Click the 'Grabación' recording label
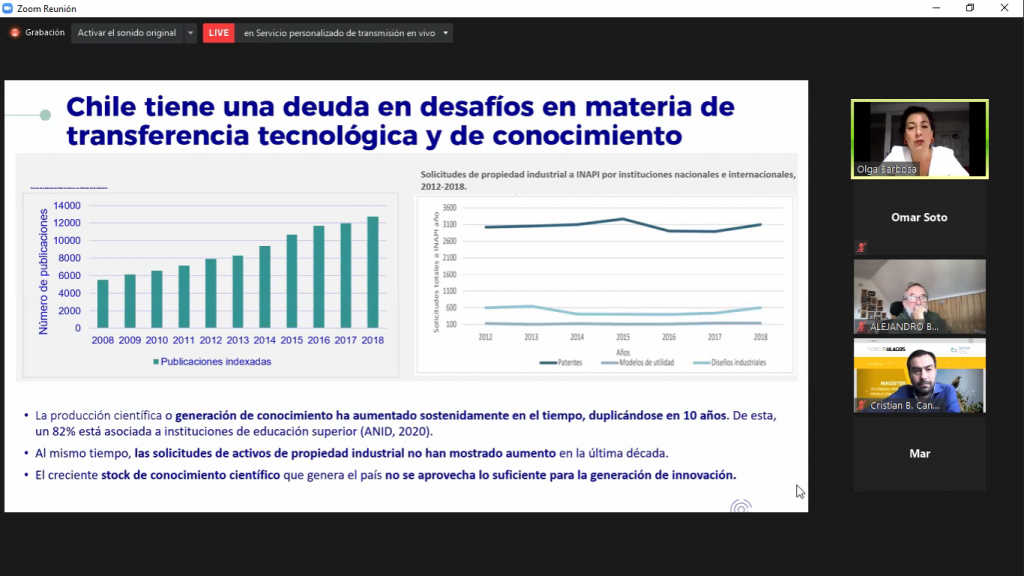The width and height of the screenshot is (1024, 576). click(45, 33)
